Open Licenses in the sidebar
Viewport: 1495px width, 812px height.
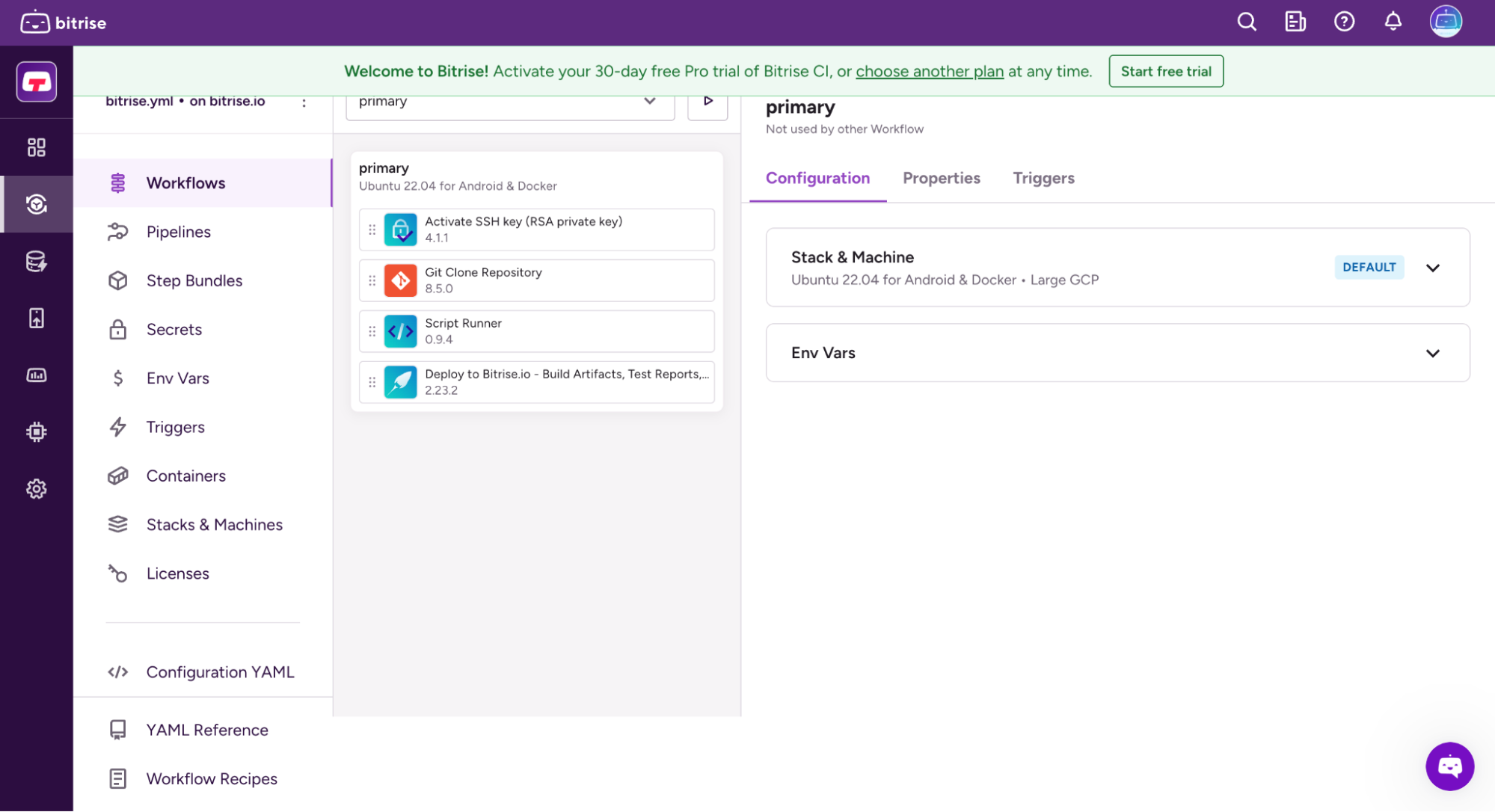(x=203, y=573)
